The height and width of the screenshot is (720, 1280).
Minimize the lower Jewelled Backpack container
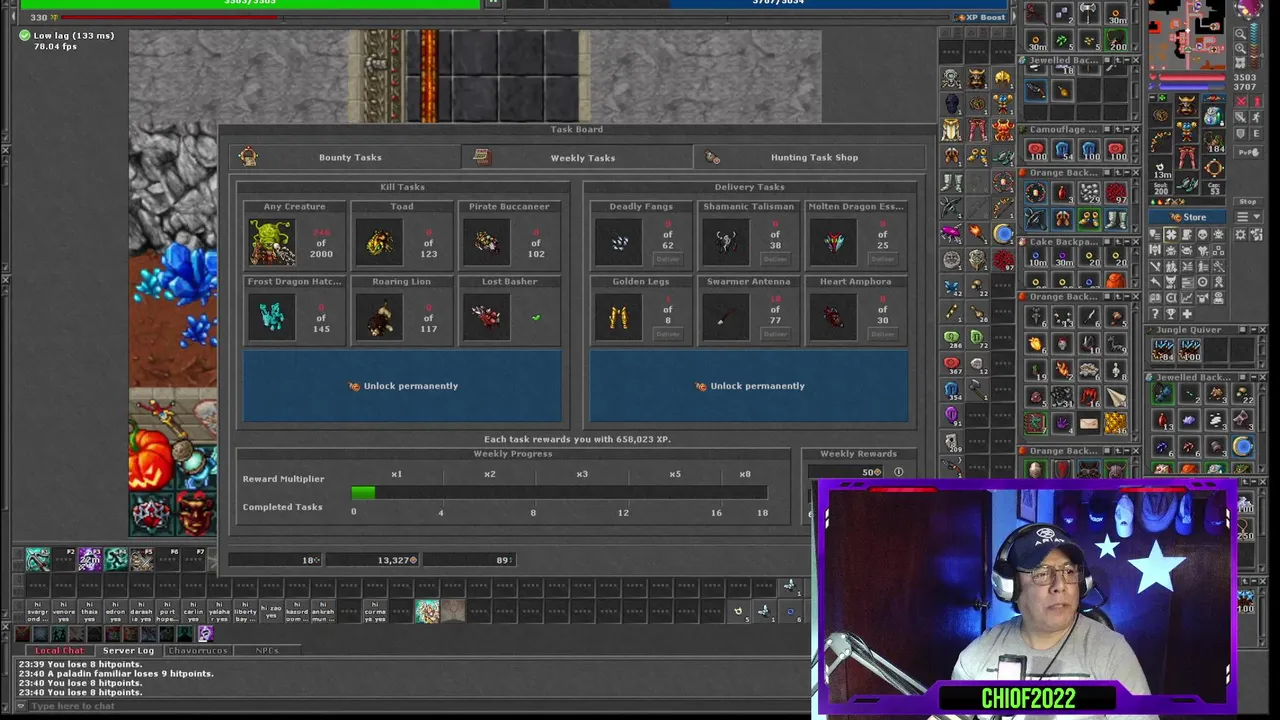(1254, 377)
